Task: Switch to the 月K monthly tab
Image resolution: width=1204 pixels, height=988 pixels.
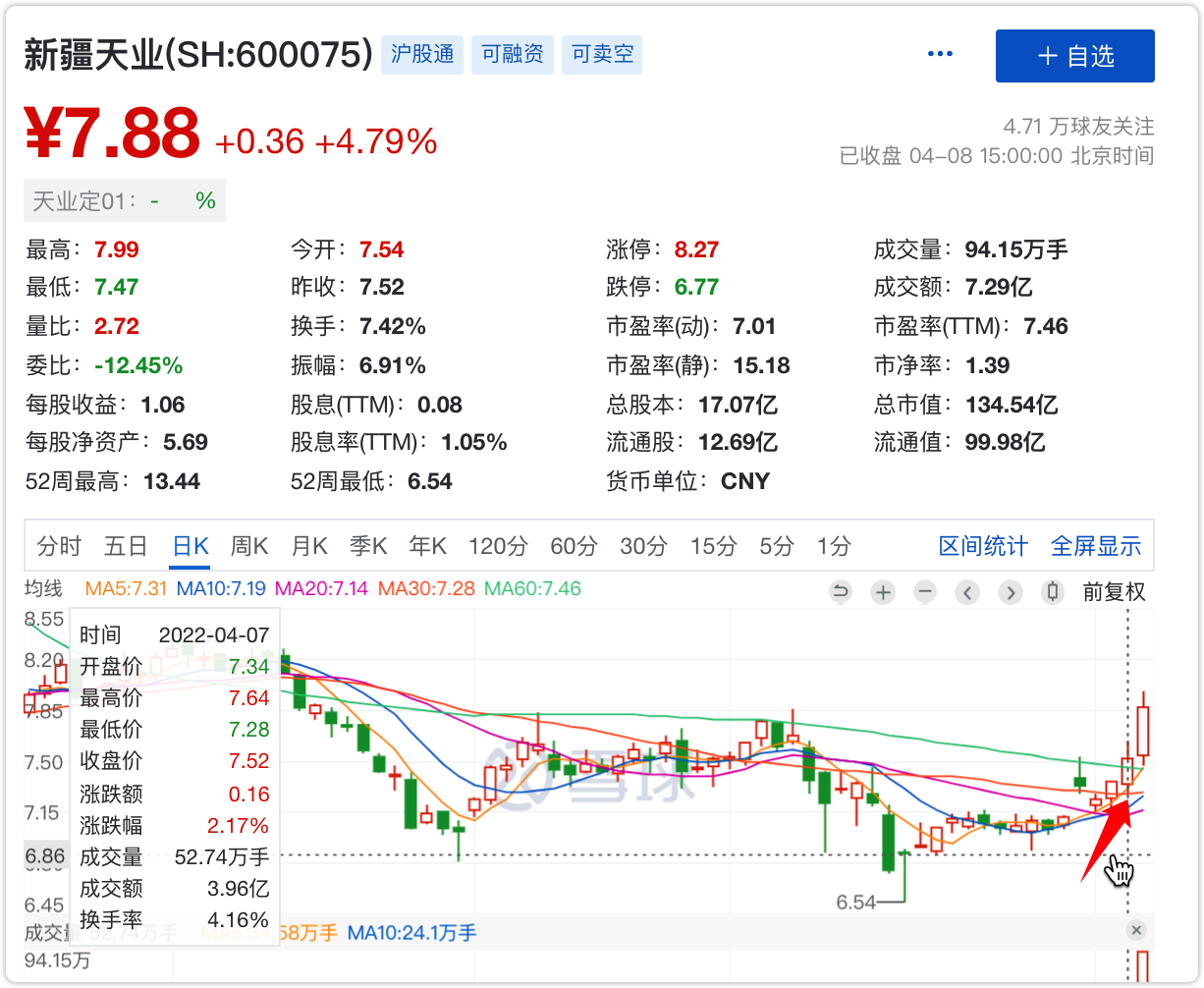Action: pos(308,546)
